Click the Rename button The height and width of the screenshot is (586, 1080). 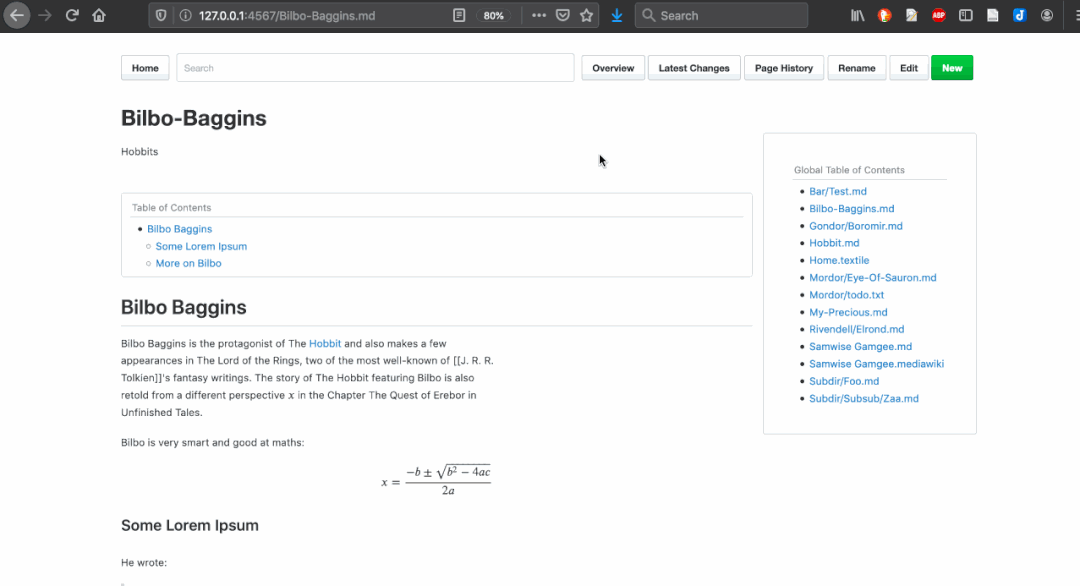[857, 68]
